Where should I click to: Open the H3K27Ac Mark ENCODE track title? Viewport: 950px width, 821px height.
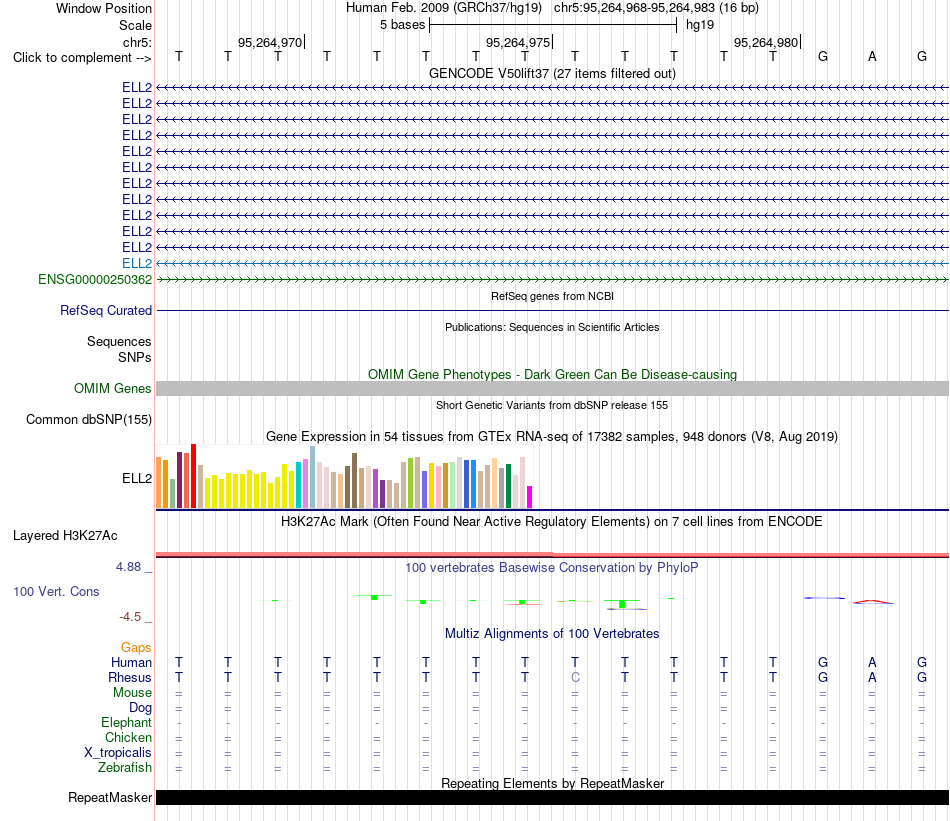552,522
